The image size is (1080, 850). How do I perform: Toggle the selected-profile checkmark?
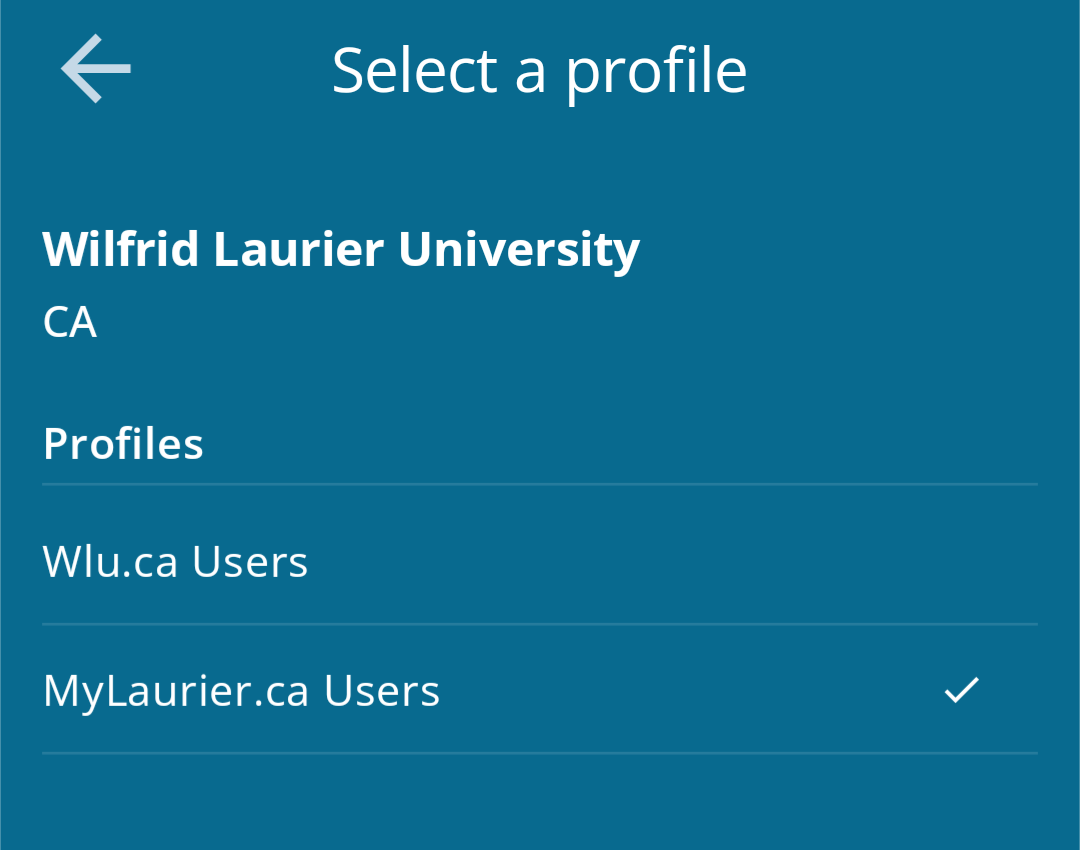961,690
